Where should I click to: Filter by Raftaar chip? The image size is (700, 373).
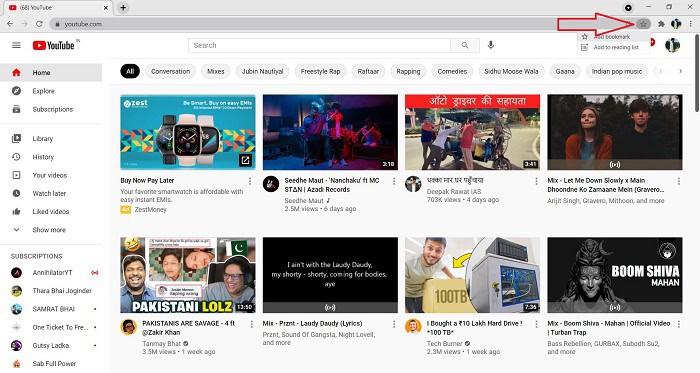(x=368, y=71)
